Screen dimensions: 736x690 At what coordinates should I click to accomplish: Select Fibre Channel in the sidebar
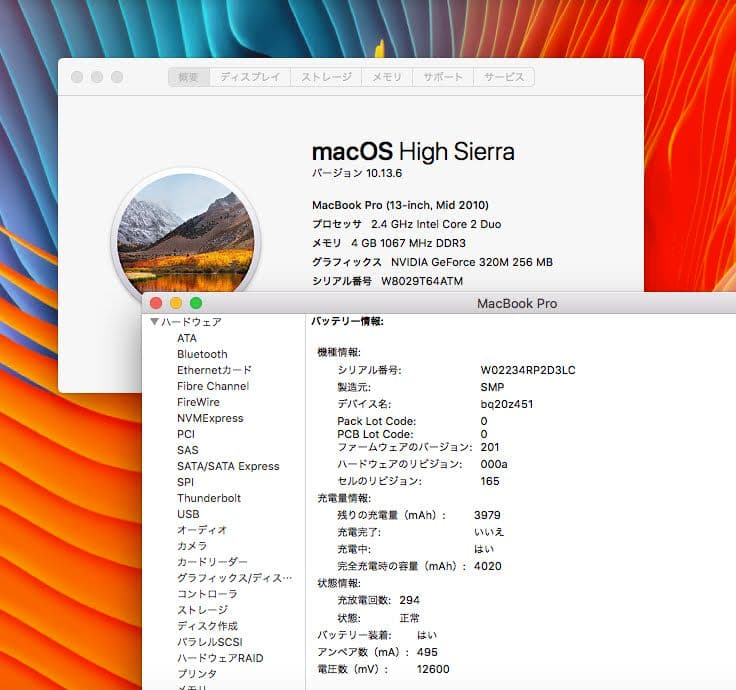click(213, 386)
